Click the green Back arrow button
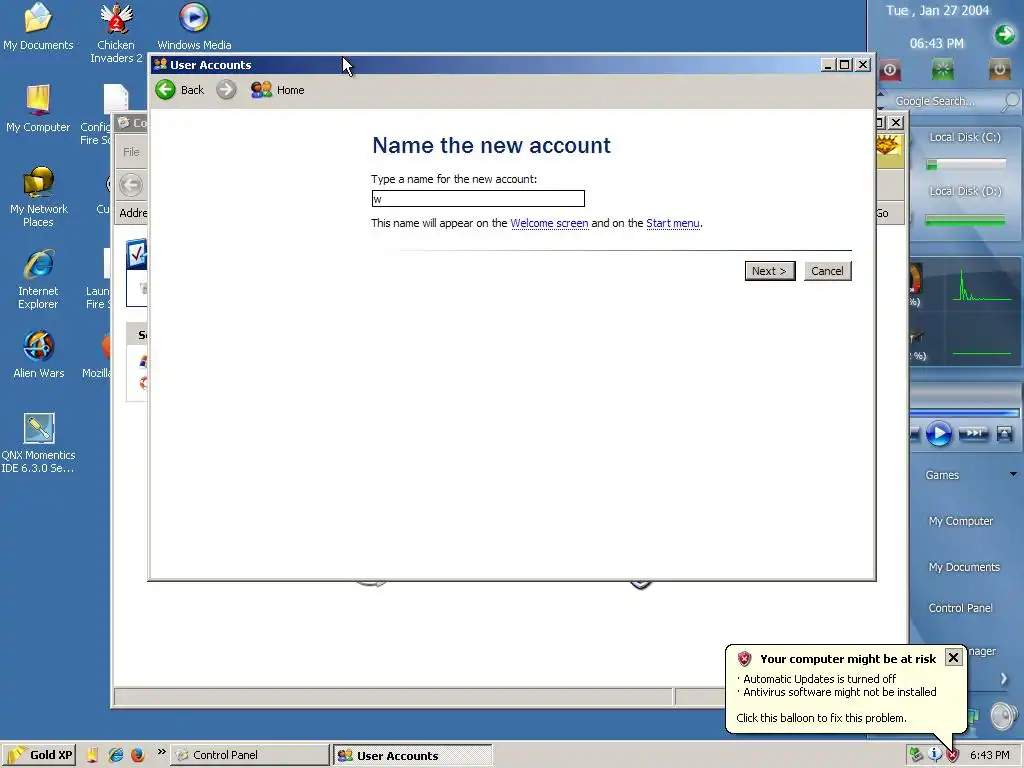1024x768 pixels. click(x=165, y=89)
